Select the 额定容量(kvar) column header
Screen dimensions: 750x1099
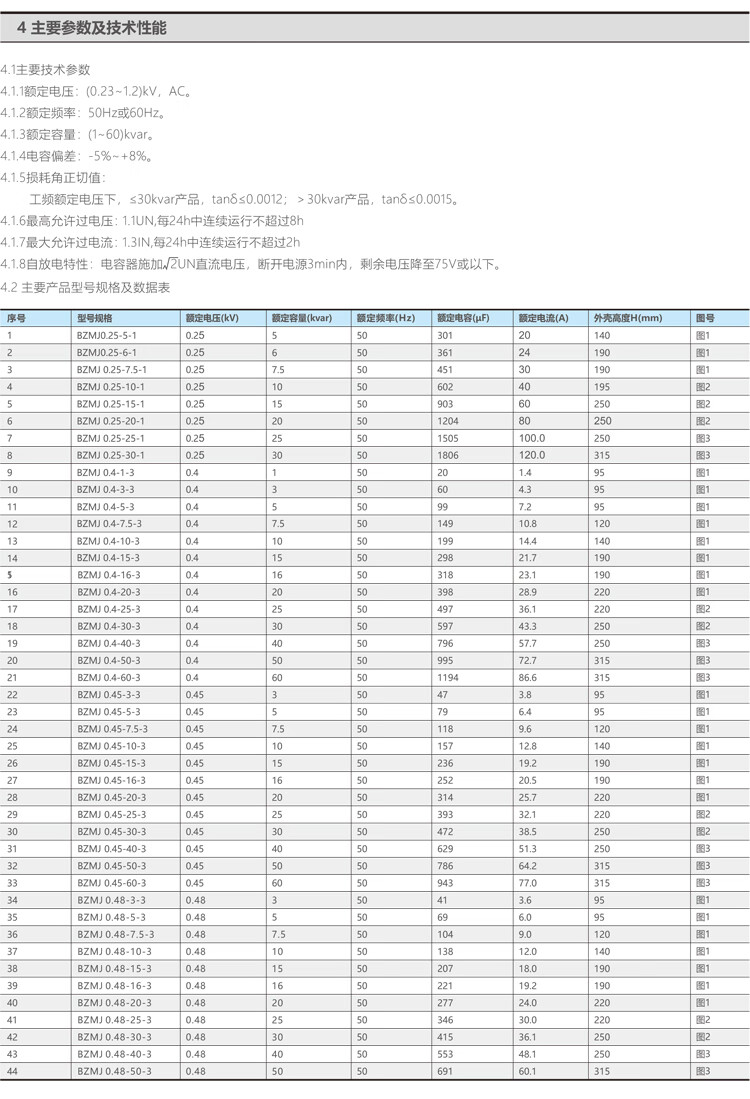301,318
